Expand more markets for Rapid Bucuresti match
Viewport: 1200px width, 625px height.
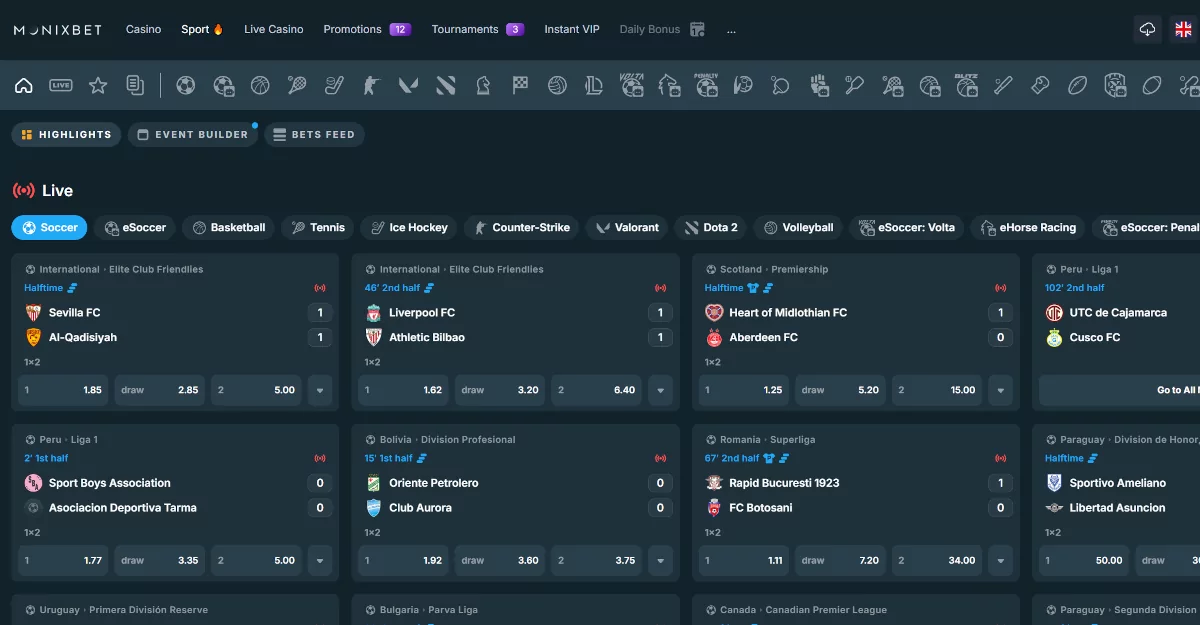click(x=1000, y=560)
